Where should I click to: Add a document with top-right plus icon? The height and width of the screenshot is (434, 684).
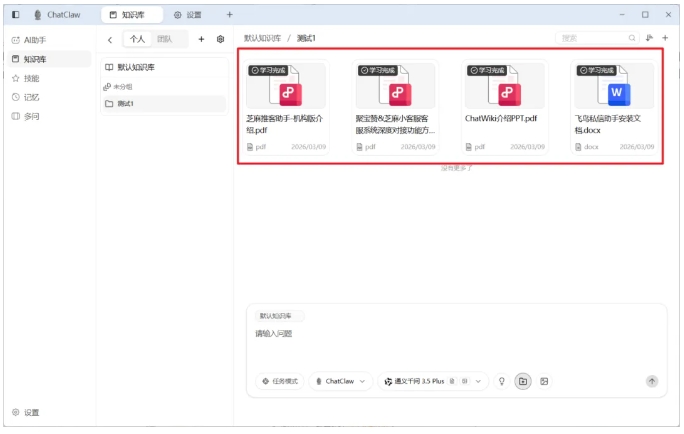pos(665,38)
